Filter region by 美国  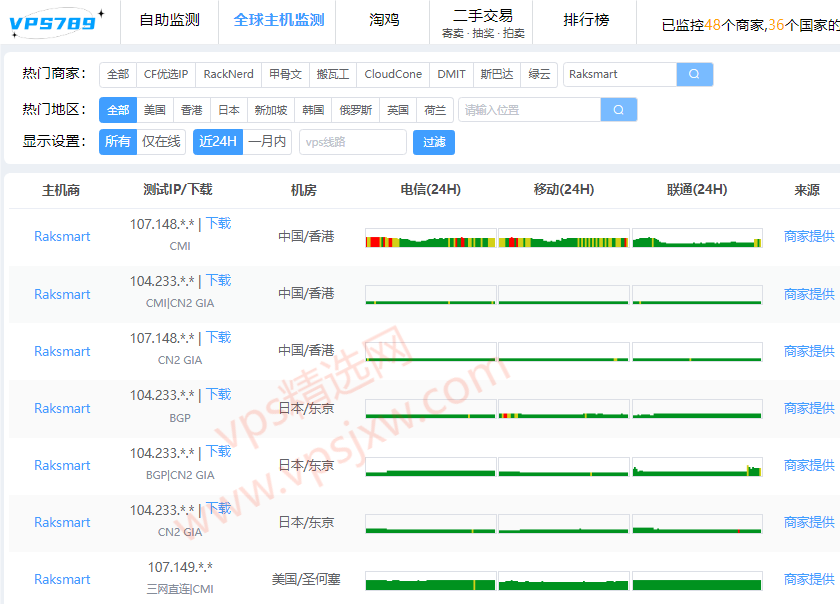(155, 110)
